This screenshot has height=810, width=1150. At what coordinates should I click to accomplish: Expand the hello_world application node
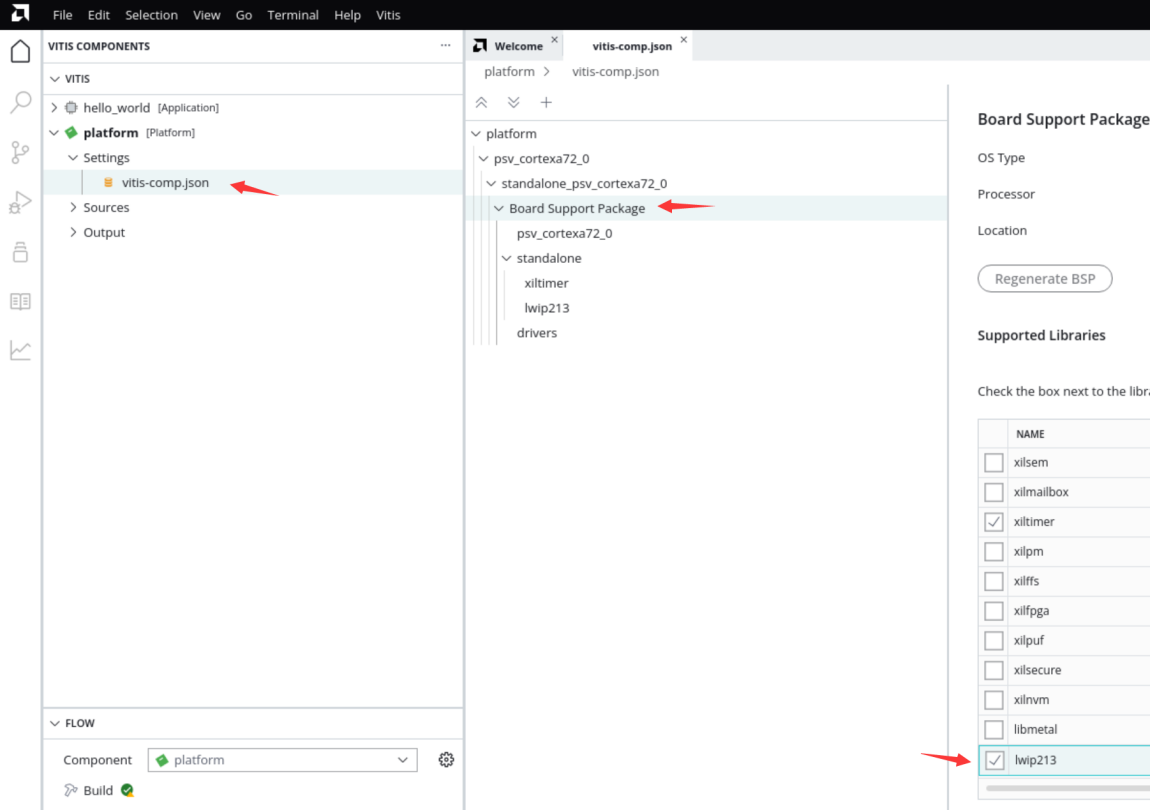pyautogui.click(x=54, y=108)
